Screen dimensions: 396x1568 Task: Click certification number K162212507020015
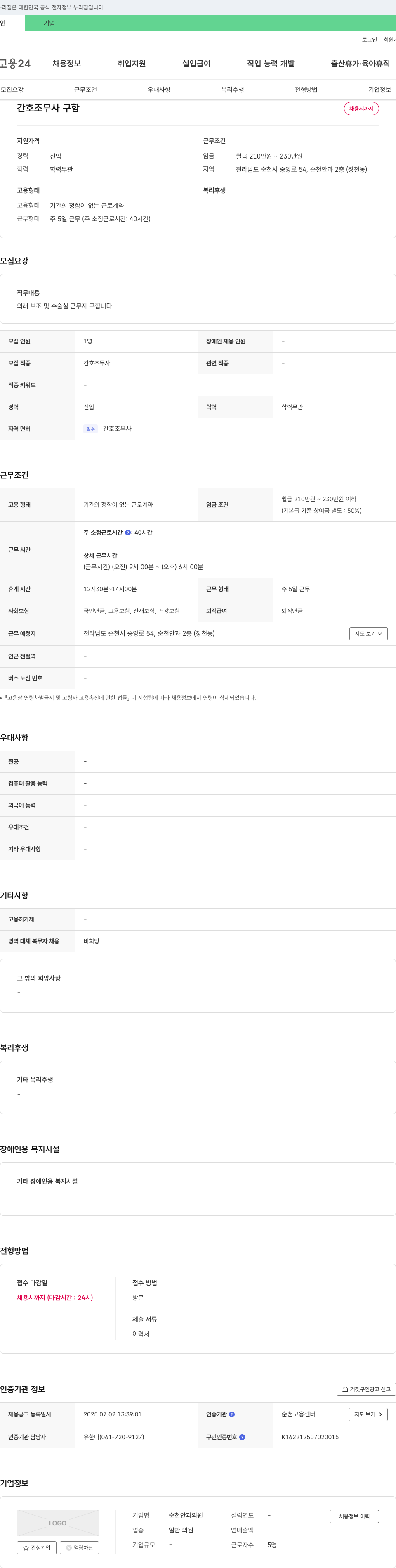coord(310,1437)
